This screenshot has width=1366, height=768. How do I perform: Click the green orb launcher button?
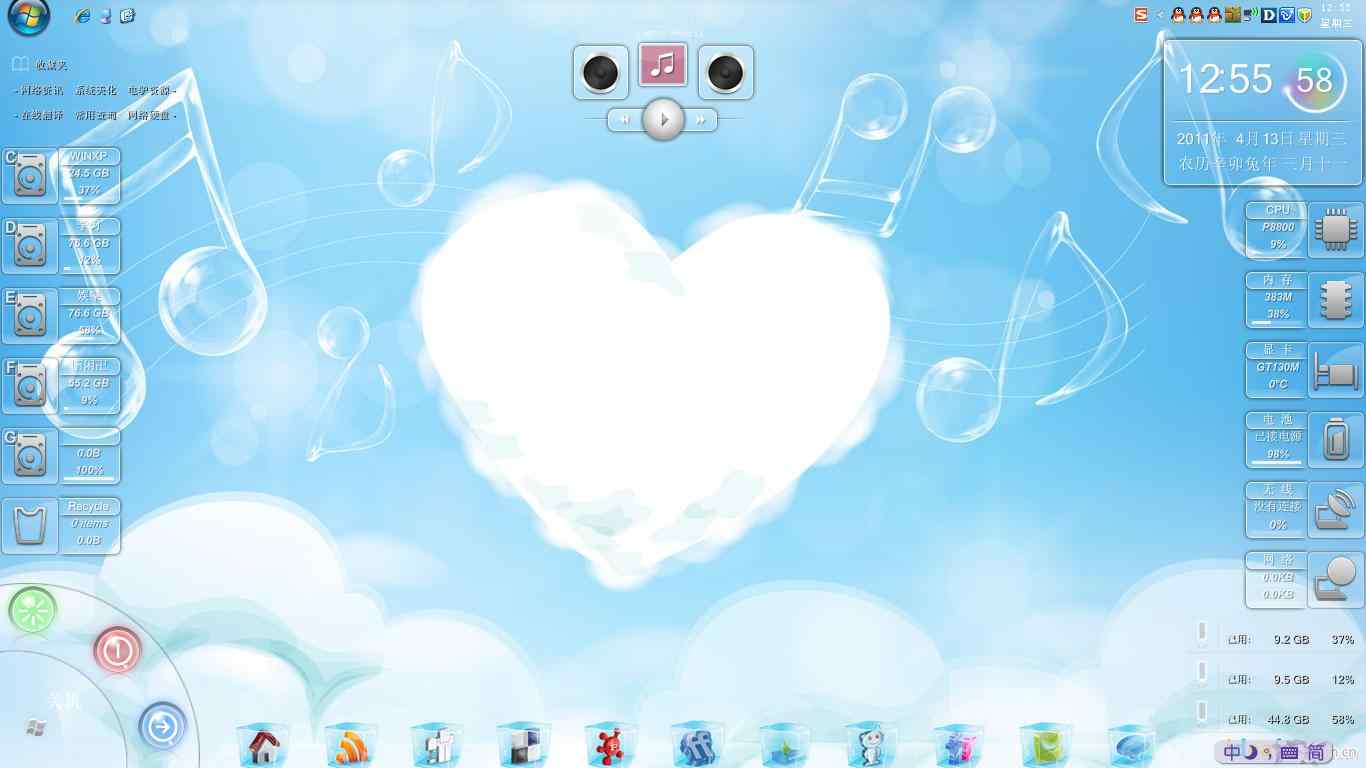pyautogui.click(x=33, y=610)
